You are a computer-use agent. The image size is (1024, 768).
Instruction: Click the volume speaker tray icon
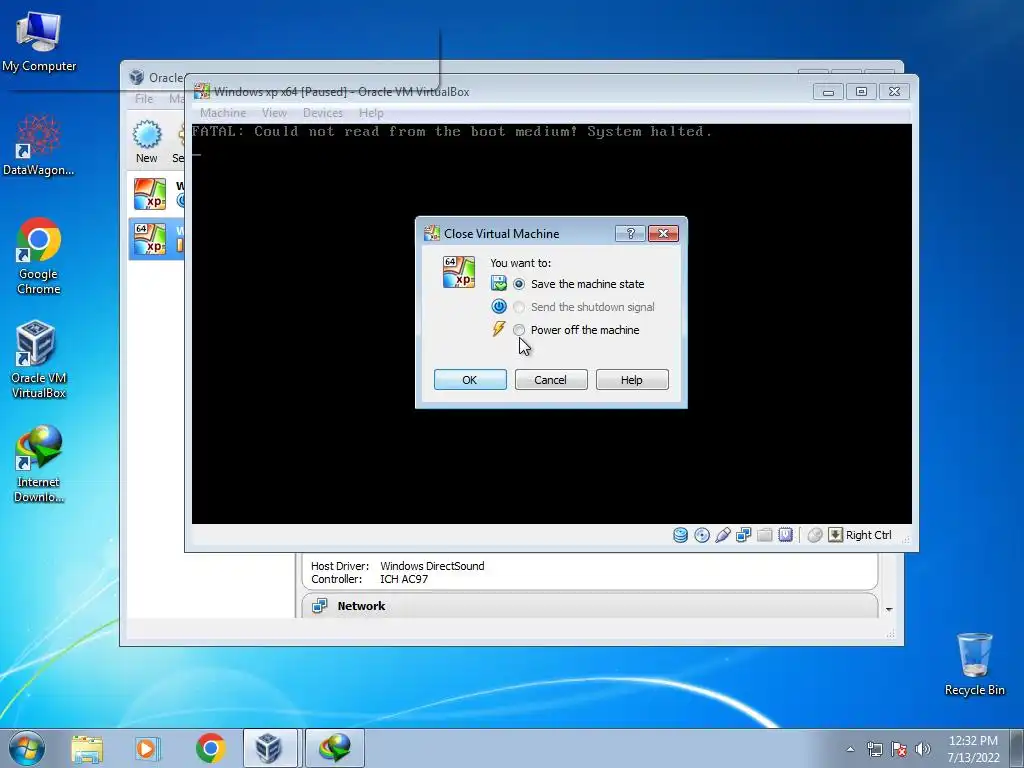pyautogui.click(x=923, y=749)
